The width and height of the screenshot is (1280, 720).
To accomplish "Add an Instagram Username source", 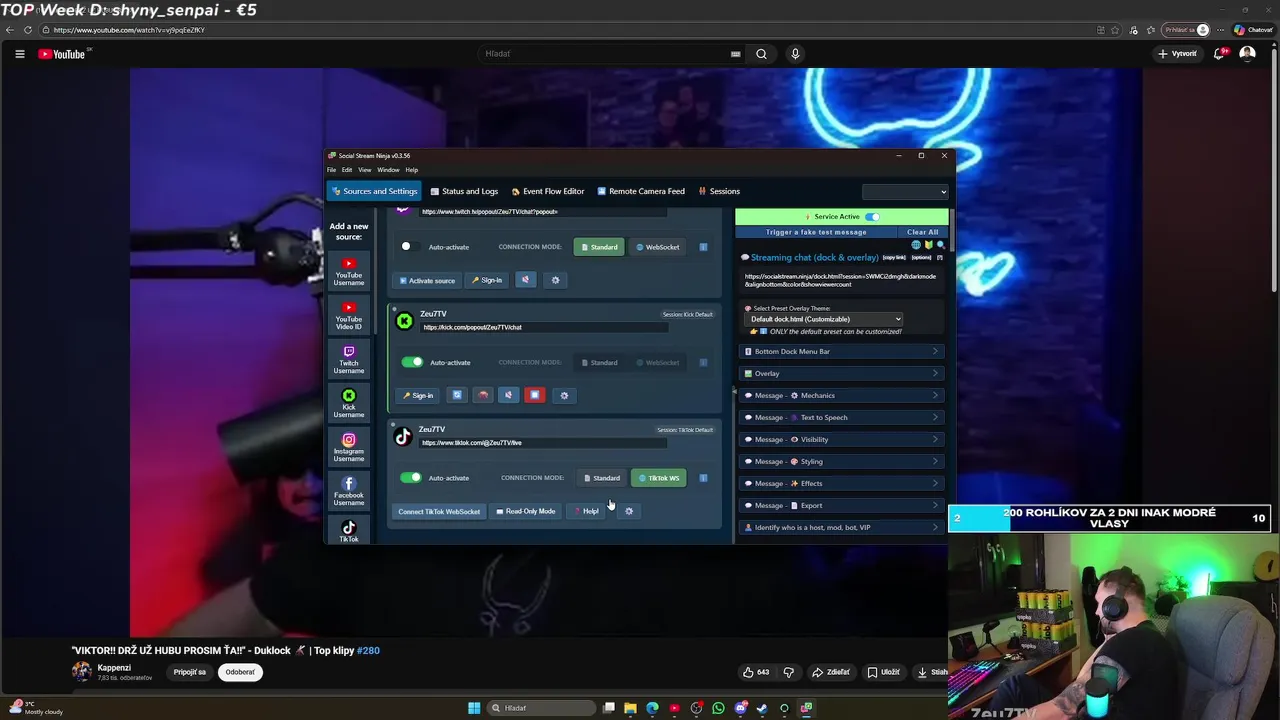I will tap(349, 447).
